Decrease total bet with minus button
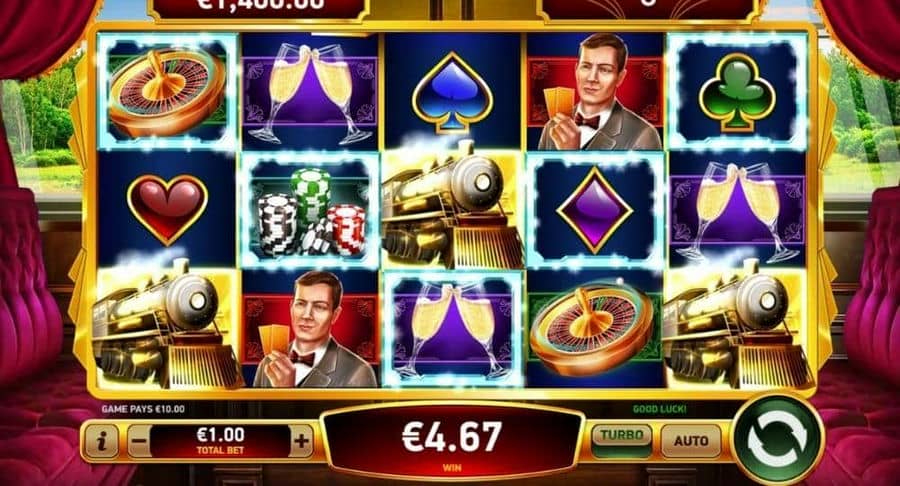900x486 pixels. [138, 441]
